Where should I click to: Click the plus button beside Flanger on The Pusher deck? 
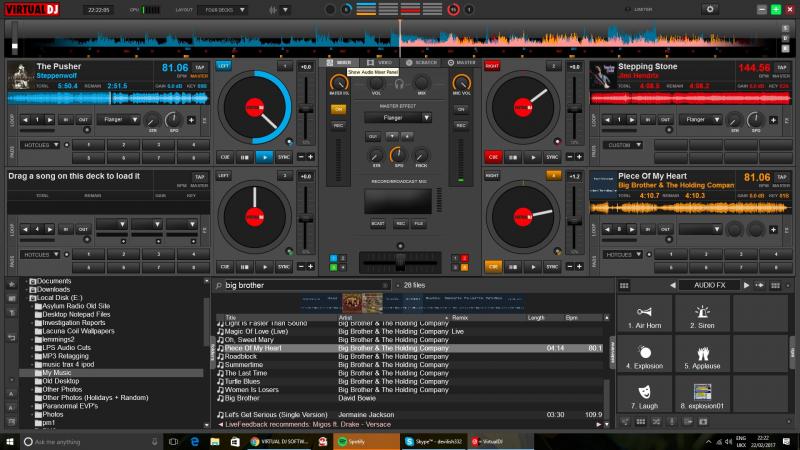191,120
